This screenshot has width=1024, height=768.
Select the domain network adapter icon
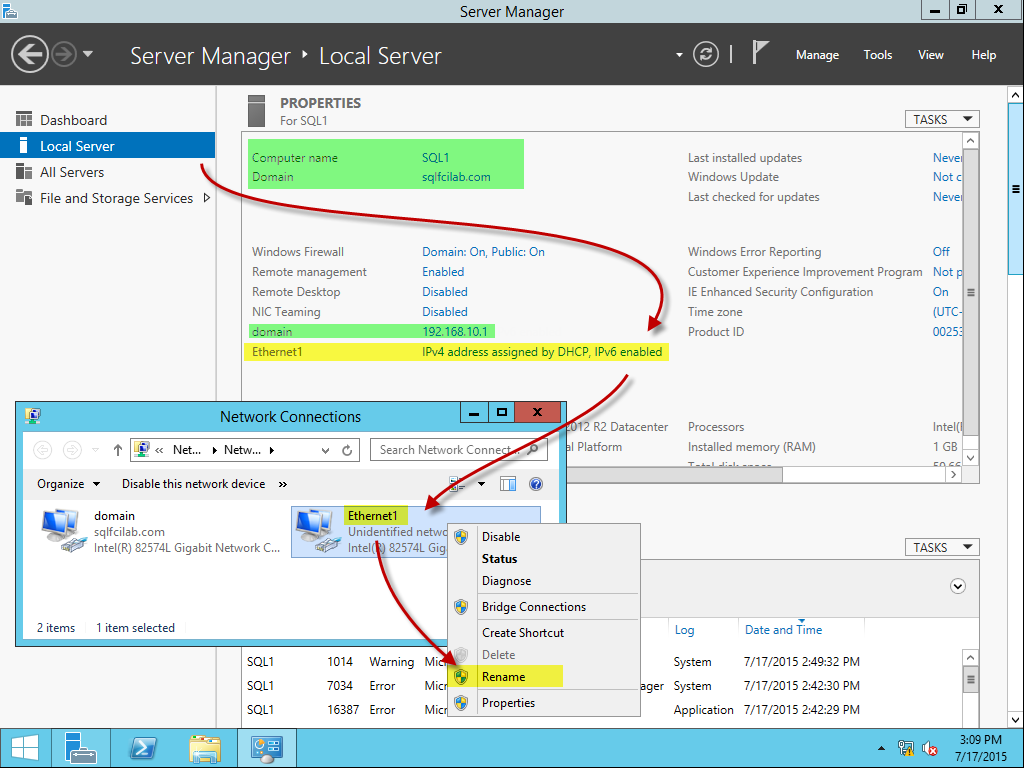click(x=63, y=531)
